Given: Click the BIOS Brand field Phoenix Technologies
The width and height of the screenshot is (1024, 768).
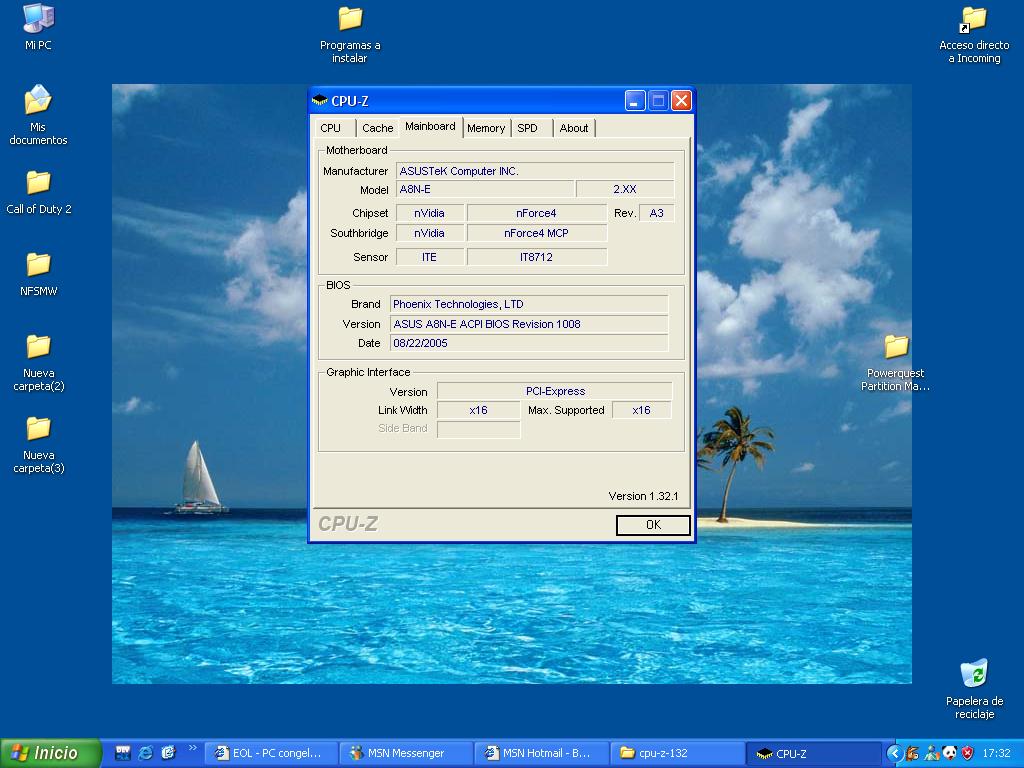Looking at the screenshot, I should 529,304.
